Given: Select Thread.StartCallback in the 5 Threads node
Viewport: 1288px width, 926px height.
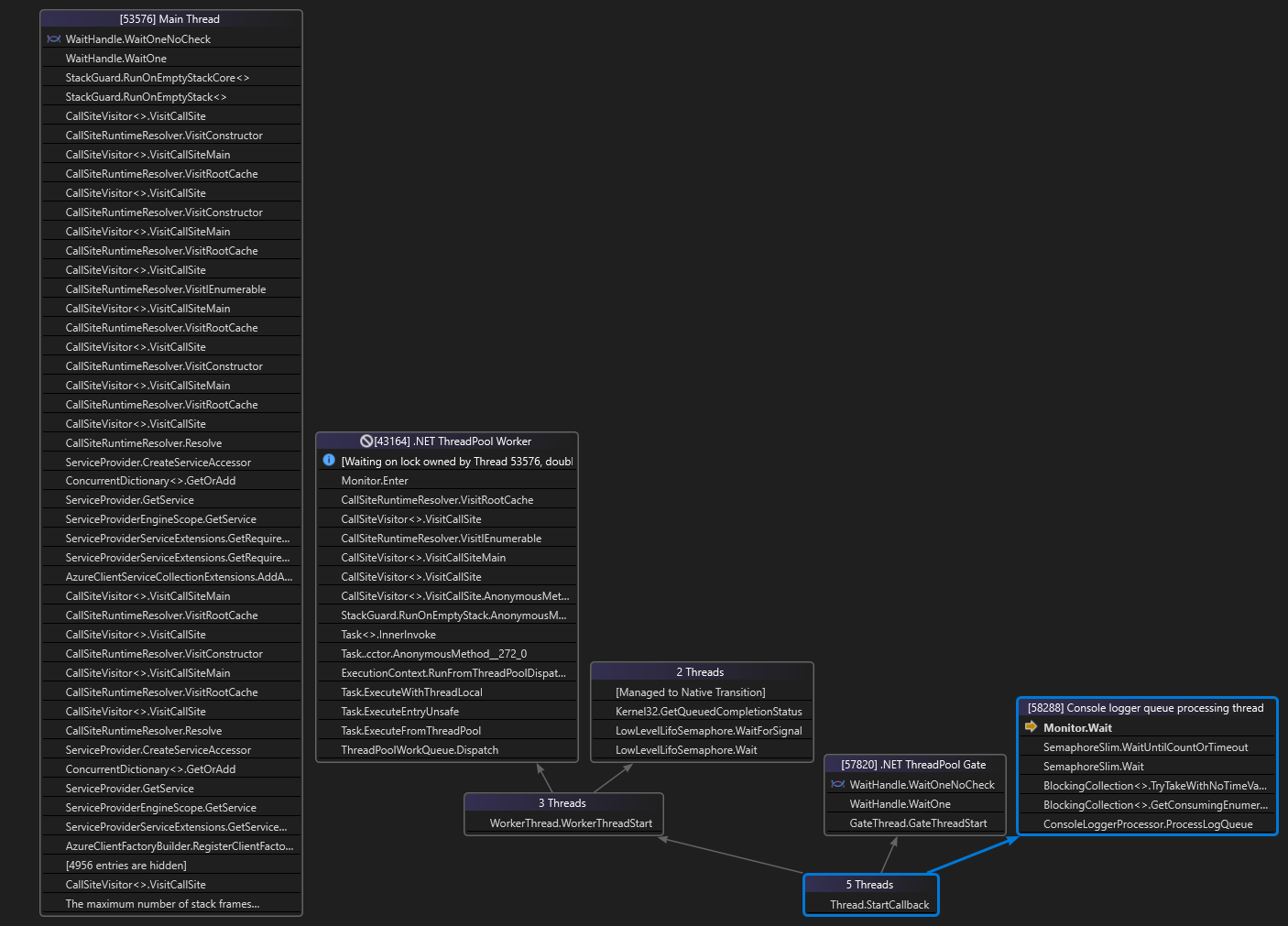Looking at the screenshot, I should [x=869, y=904].
